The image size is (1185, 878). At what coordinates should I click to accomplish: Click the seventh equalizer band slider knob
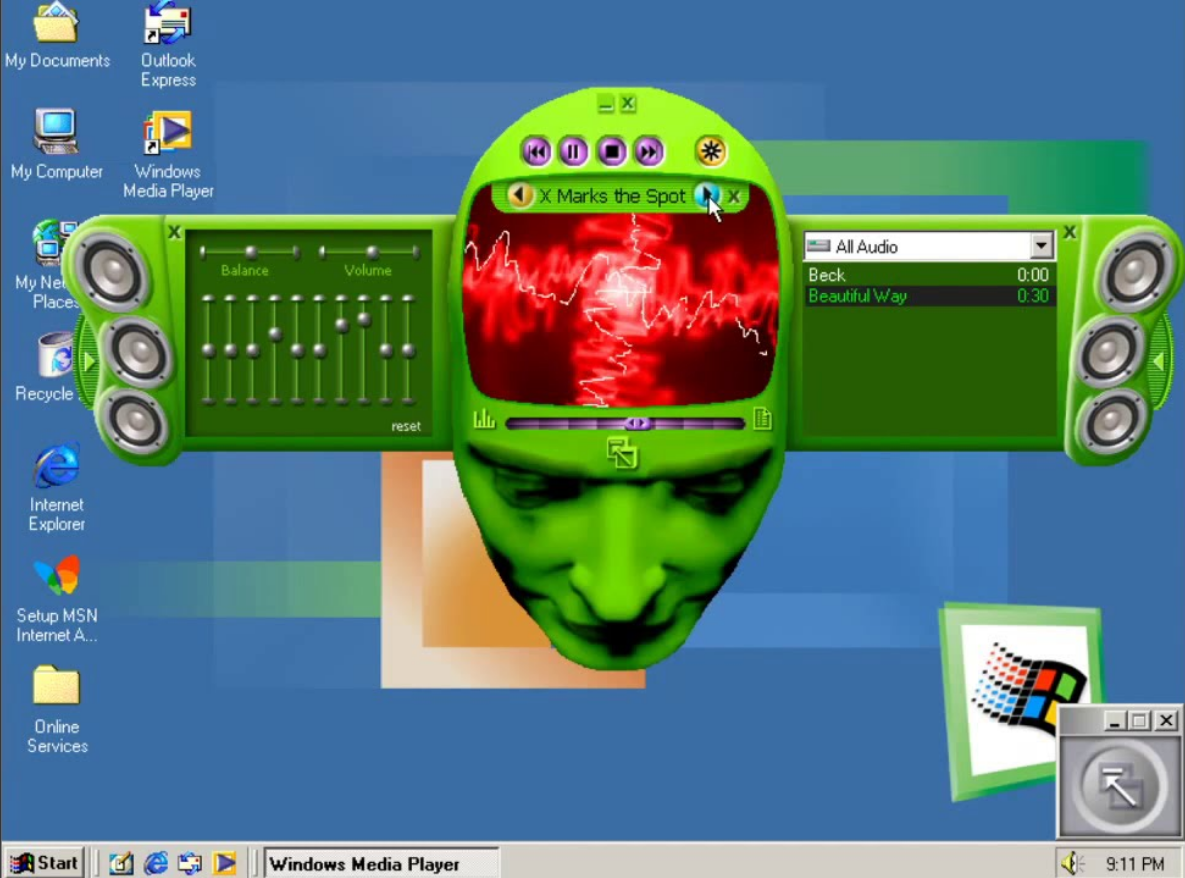pos(342,325)
